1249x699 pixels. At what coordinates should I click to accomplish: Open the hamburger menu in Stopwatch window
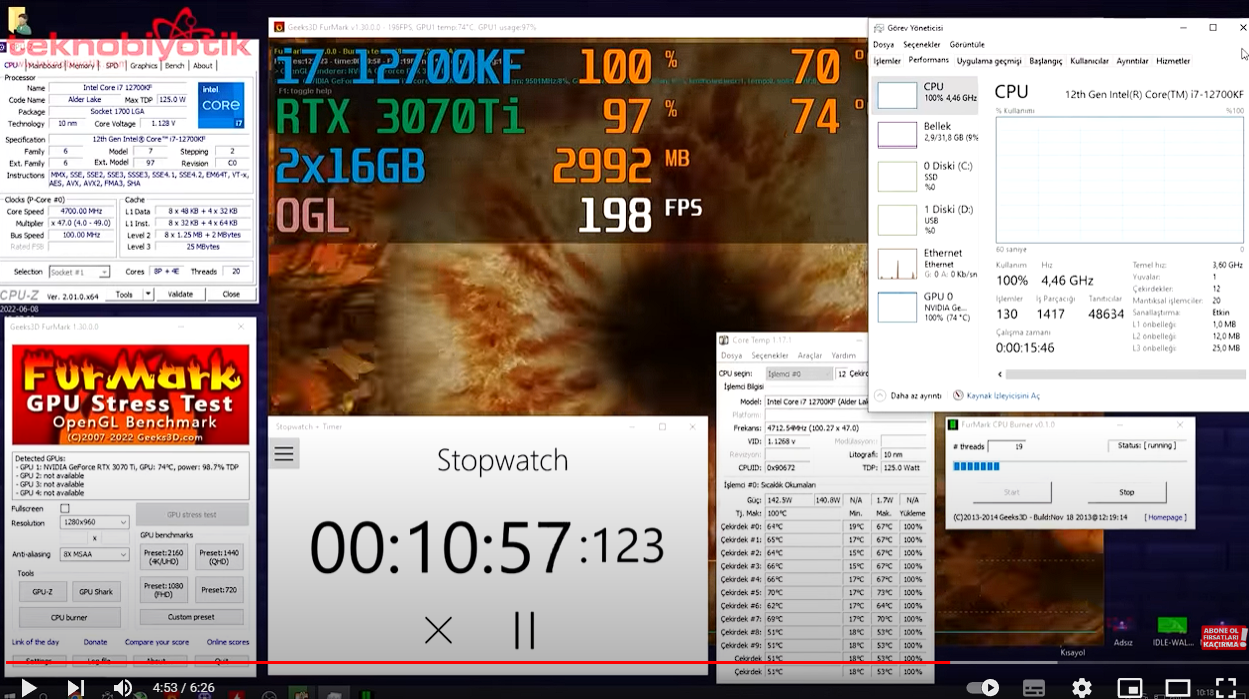[284, 454]
